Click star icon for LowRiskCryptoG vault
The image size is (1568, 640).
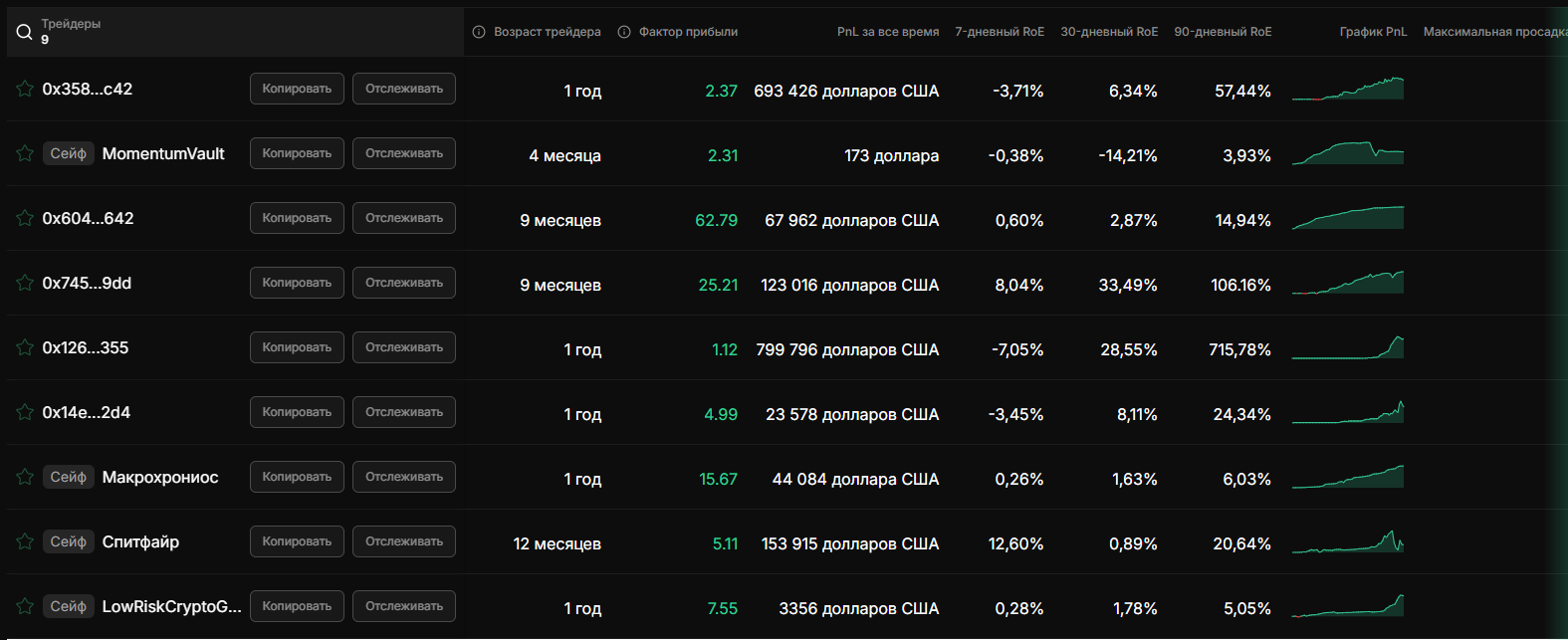tap(25, 606)
